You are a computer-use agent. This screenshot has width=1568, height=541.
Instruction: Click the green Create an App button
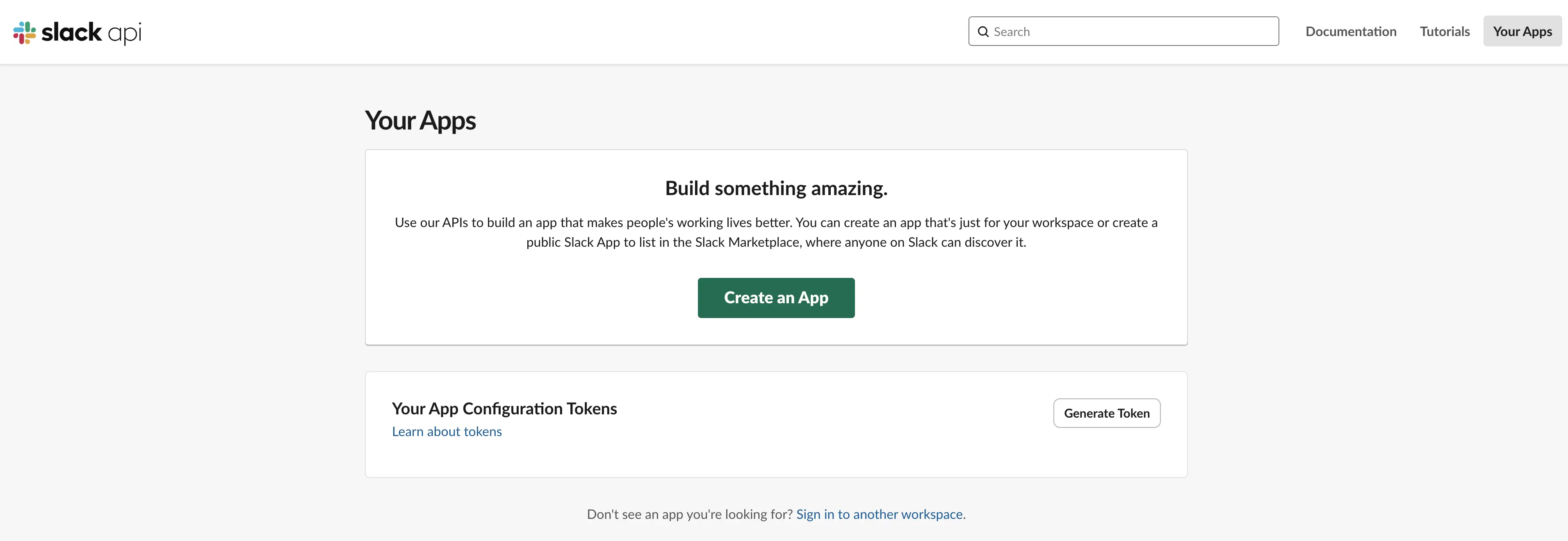pos(776,298)
